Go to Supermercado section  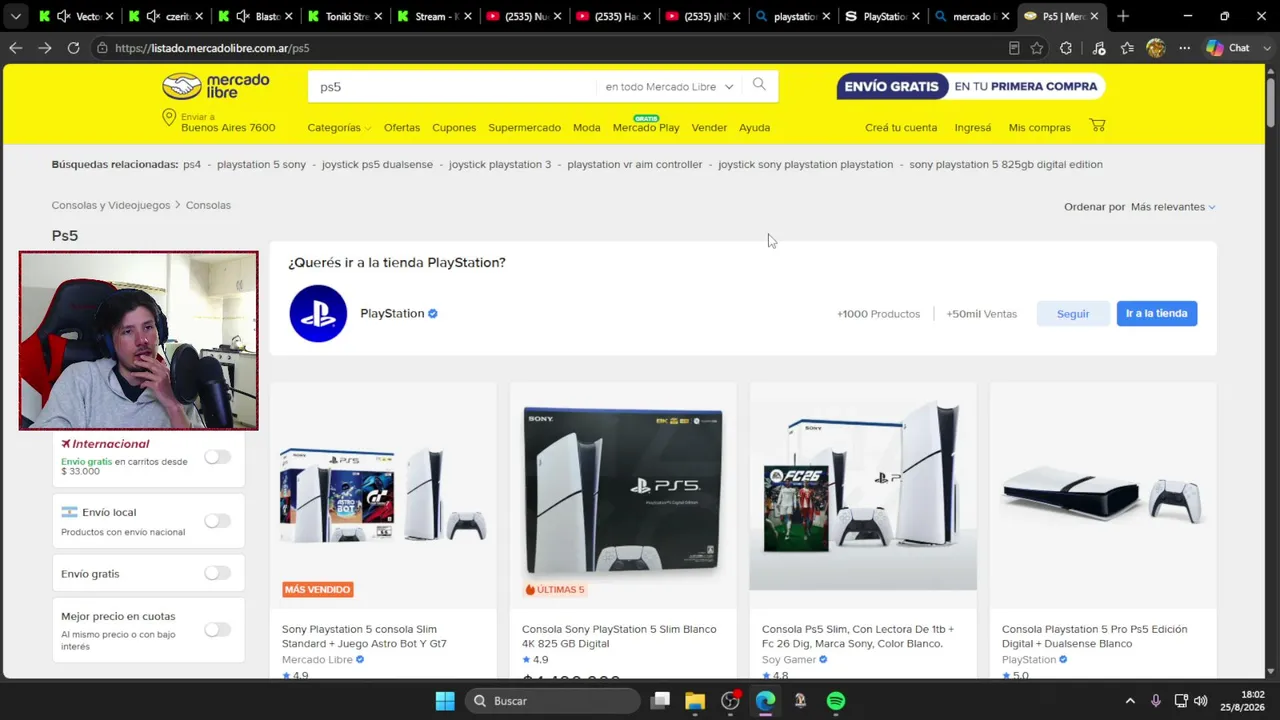pyautogui.click(x=524, y=128)
